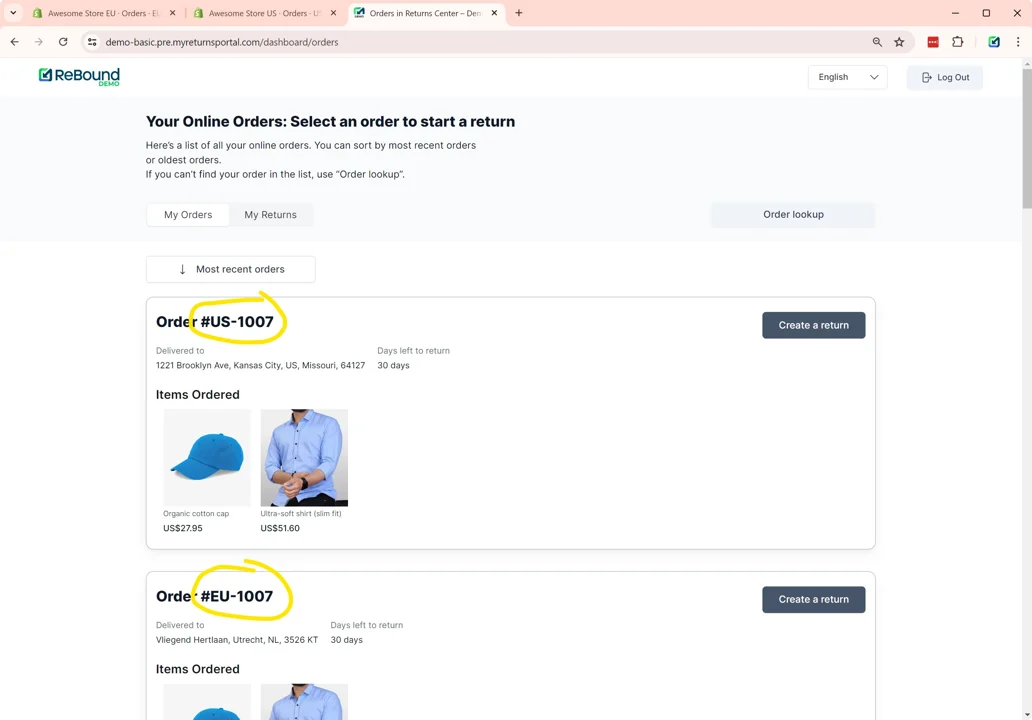Click the Organic cotton cap label
Screen dimensions: 1032x720
tap(196, 513)
